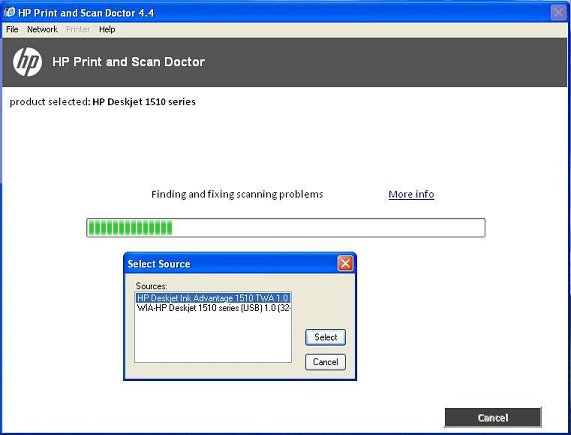
Task: Close the Select Source dialog with red X
Action: [345, 263]
